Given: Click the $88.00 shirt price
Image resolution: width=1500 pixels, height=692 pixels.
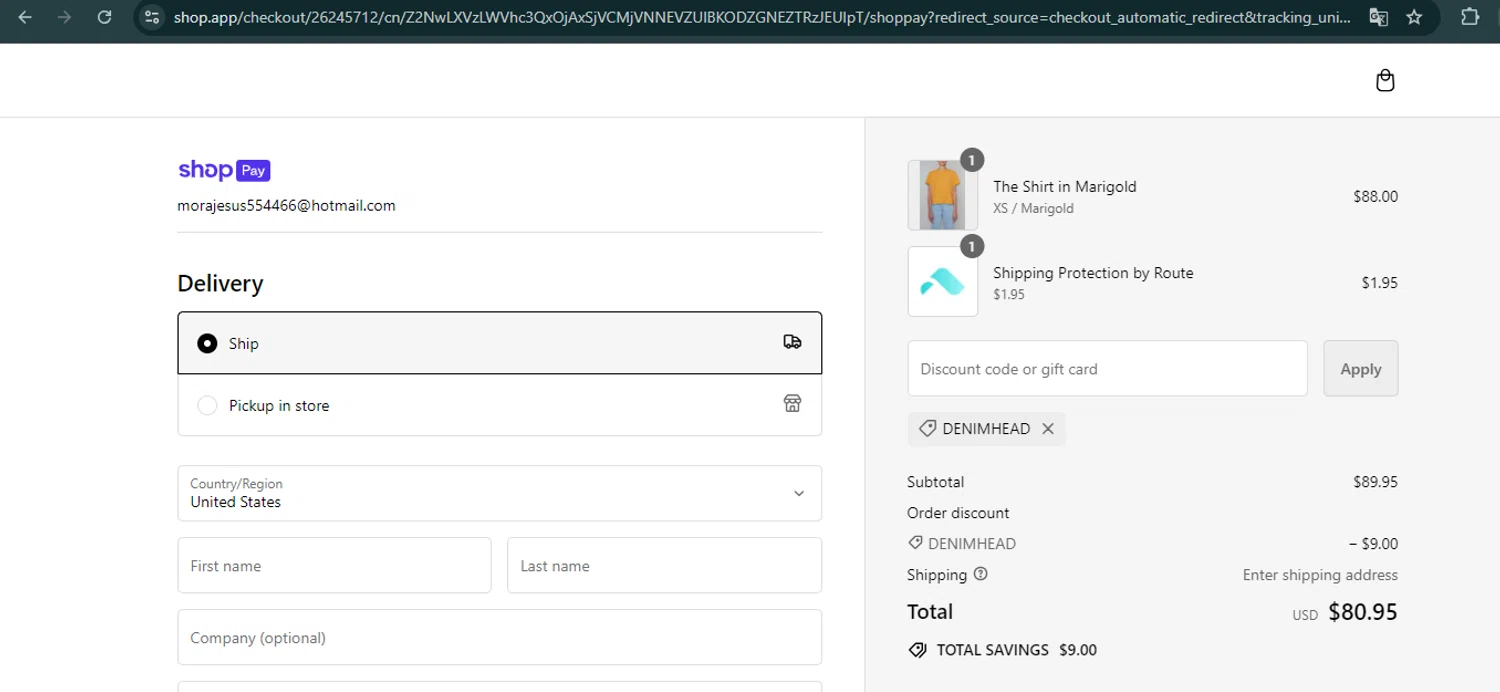Looking at the screenshot, I should 1375,196.
